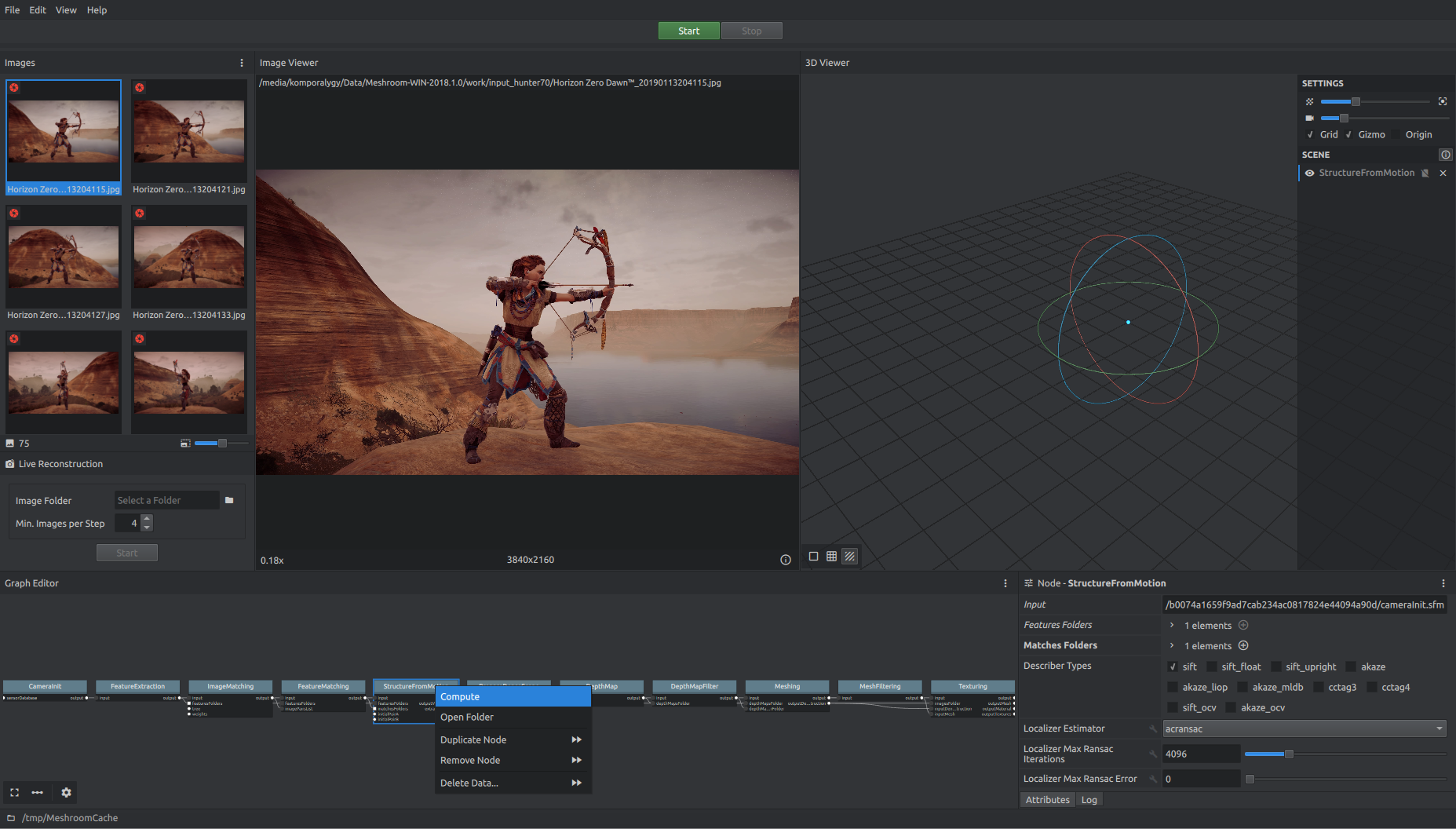Click the Live Reconstruction camera icon
1456x829 pixels.
click(10, 464)
